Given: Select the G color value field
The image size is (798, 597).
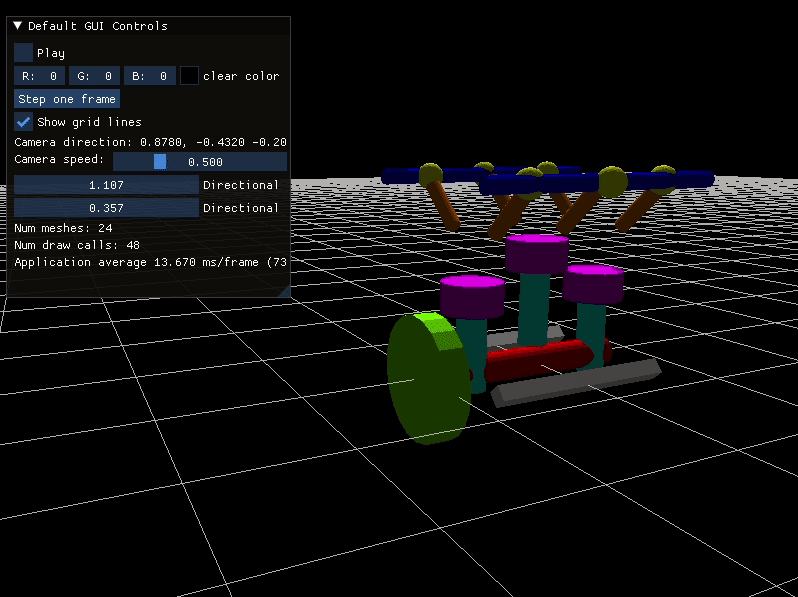Looking at the screenshot, I should click(x=94, y=76).
